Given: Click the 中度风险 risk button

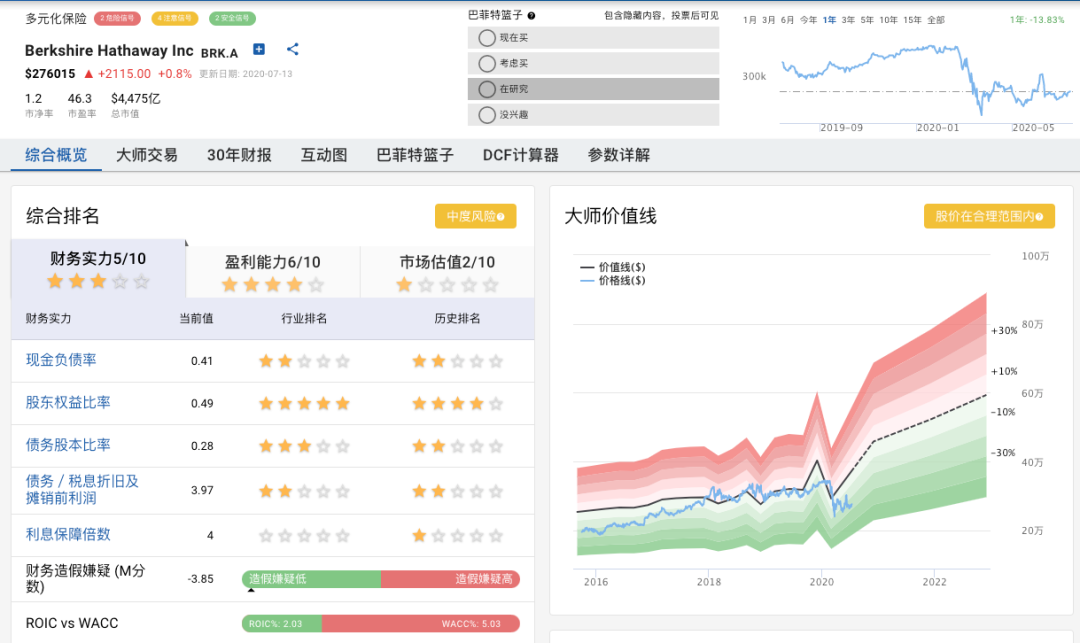Looking at the screenshot, I should pyautogui.click(x=475, y=216).
